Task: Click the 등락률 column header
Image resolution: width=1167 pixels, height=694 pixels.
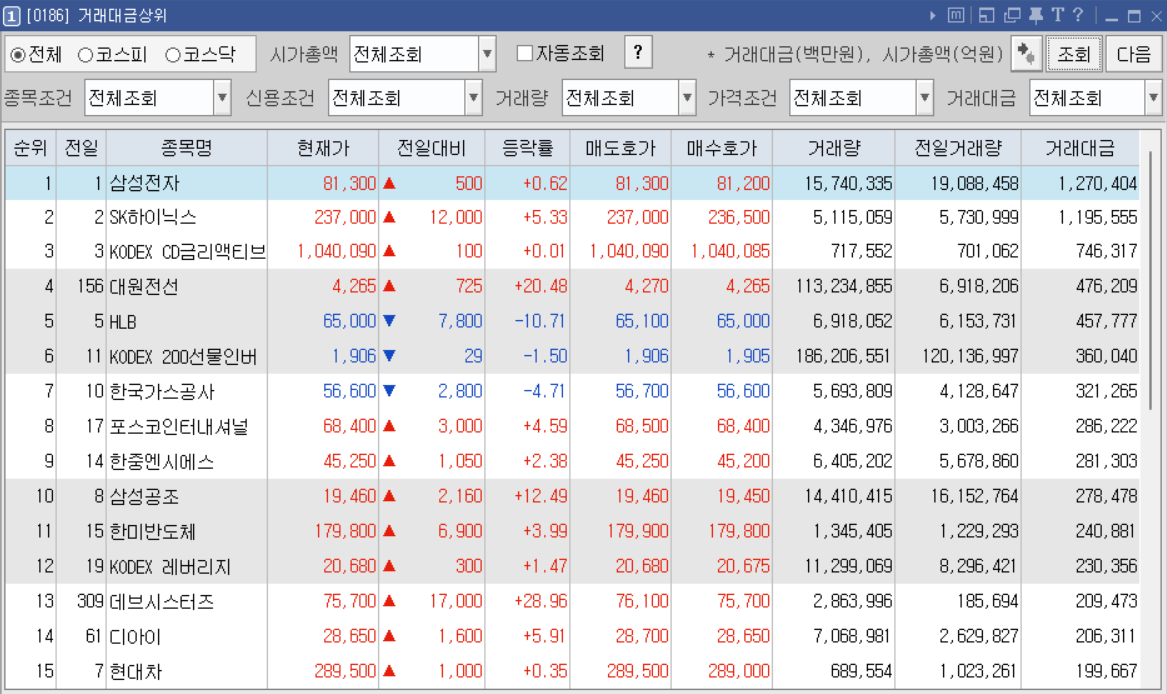Action: 528,148
